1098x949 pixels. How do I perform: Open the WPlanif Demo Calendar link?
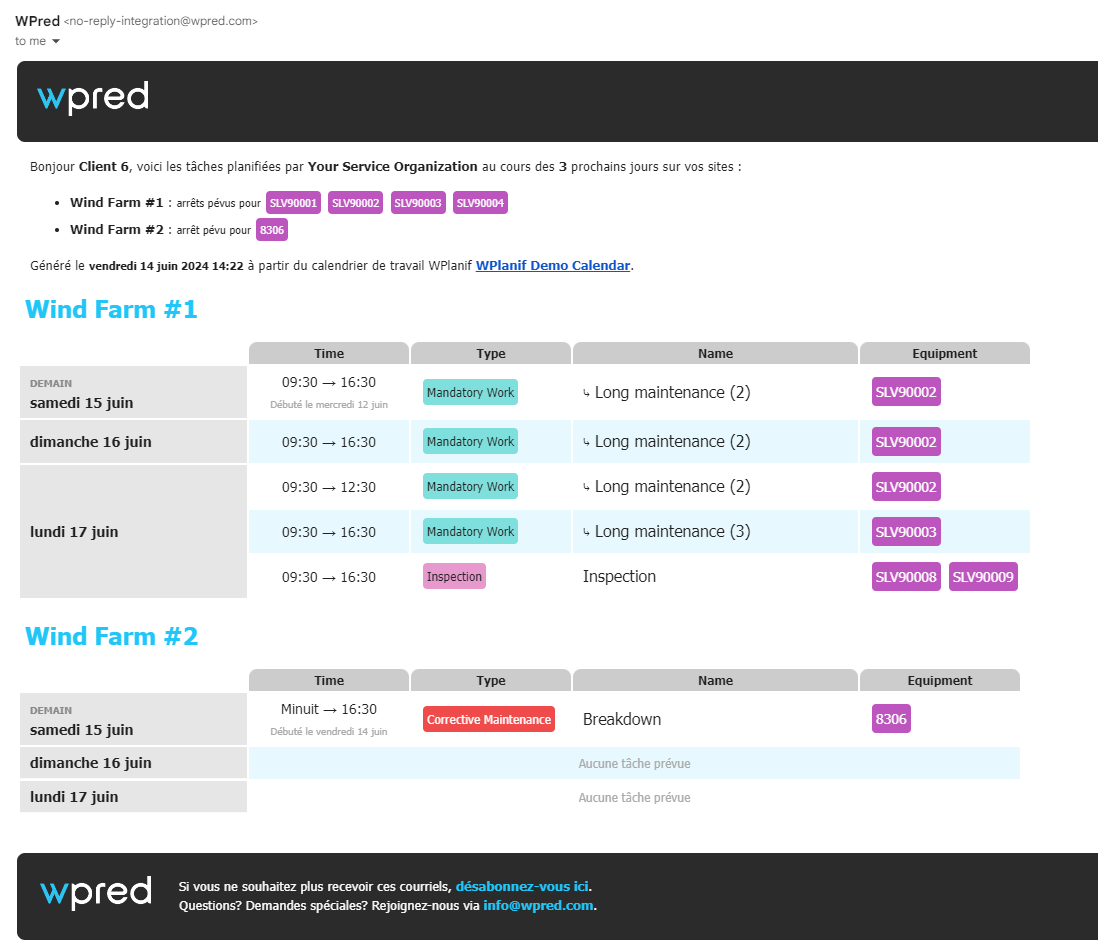click(553, 265)
